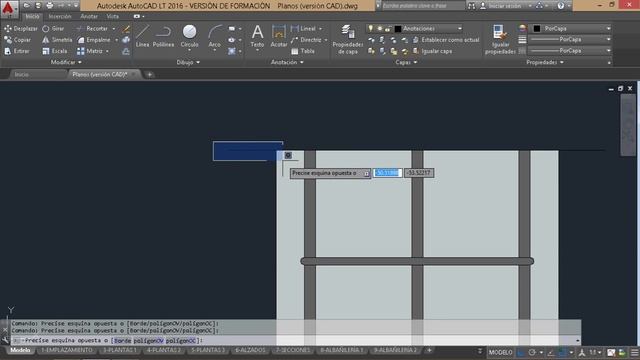Click the open folder icon in quick access toolbar
The image size is (640, 360).
pos(27,6)
